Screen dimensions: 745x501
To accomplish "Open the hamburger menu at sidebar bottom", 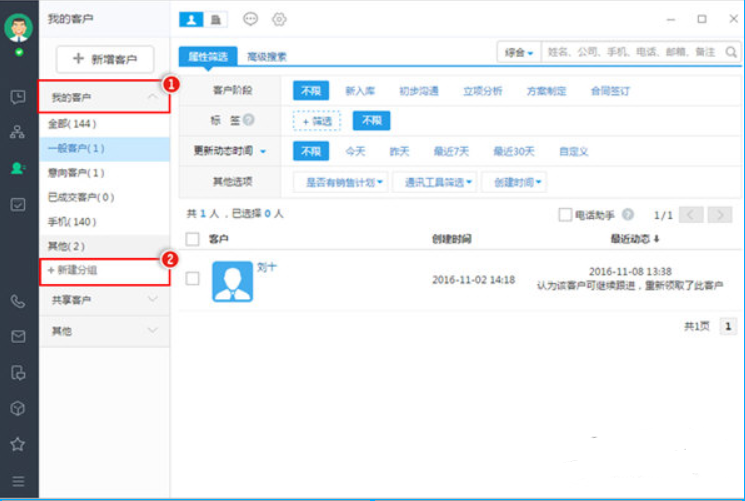I will (x=18, y=482).
